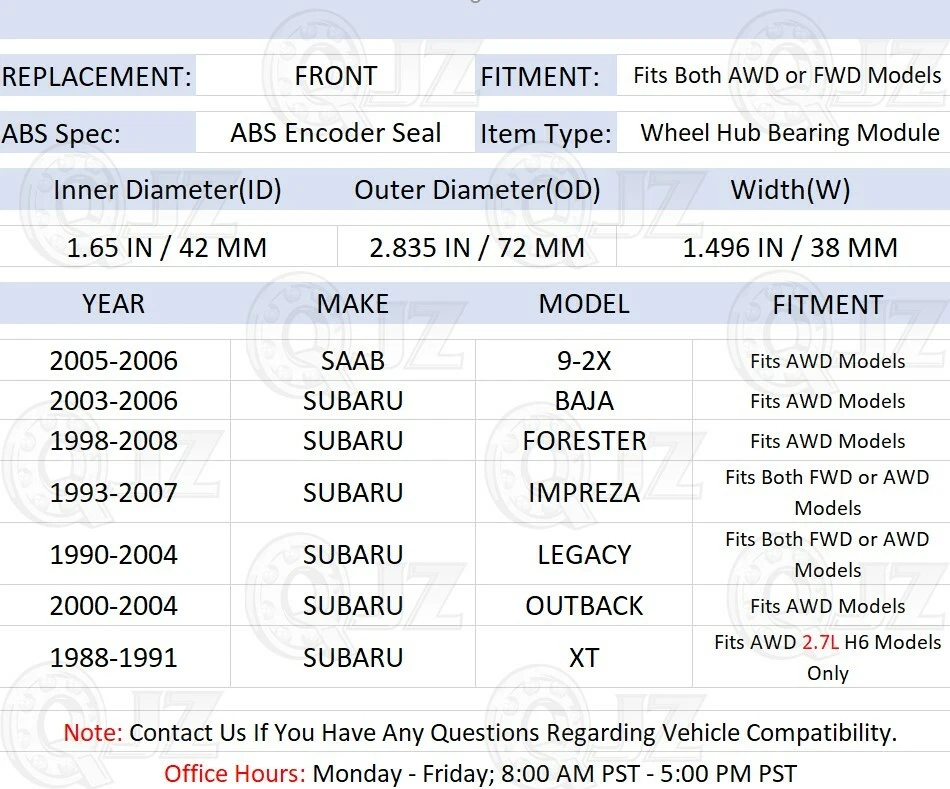Screen dimensions: 950x789
Task: Click the SAAB make cell
Action: (353, 361)
